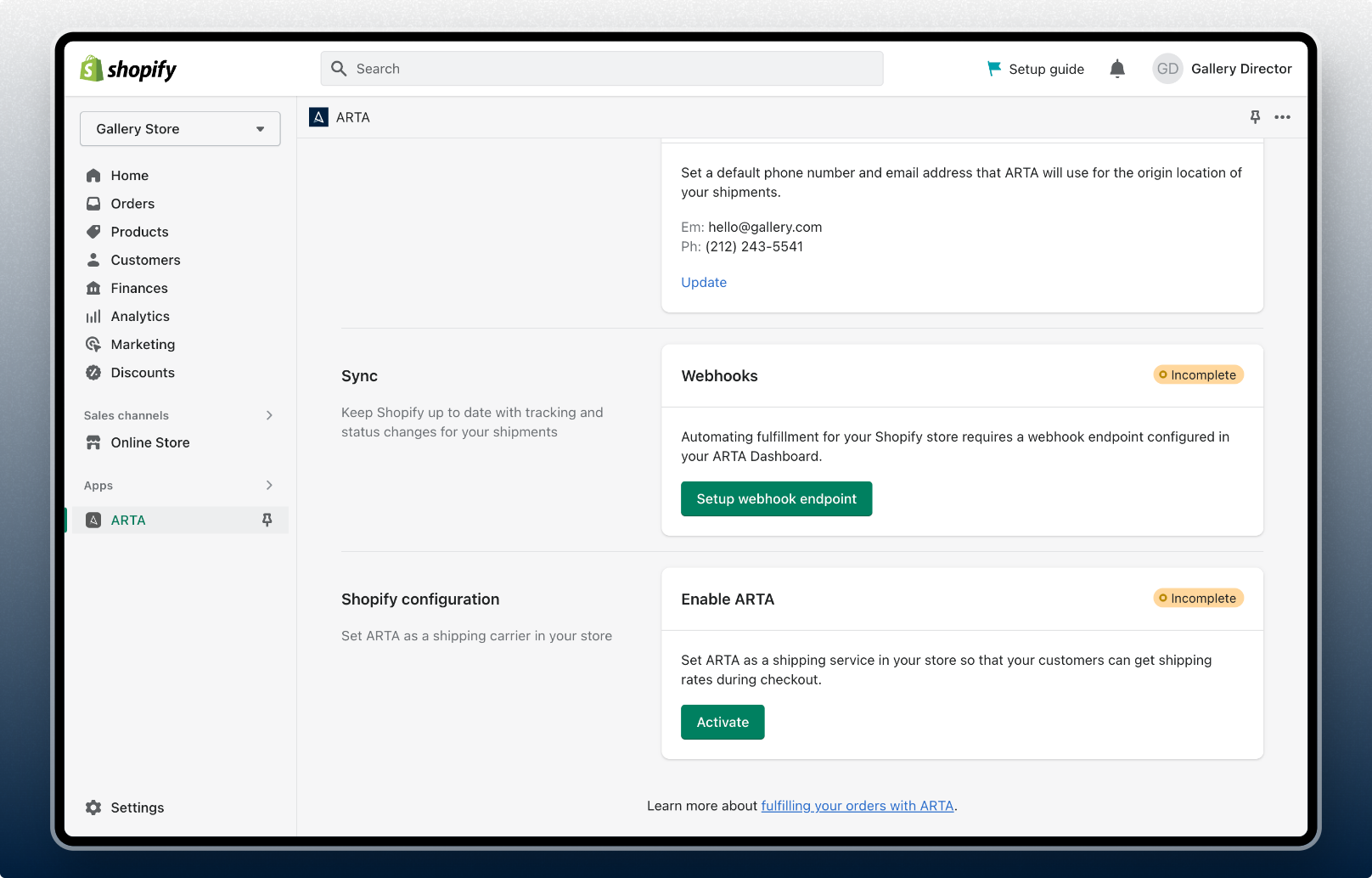Click the Update link for contact details
Screen dimensions: 1372x878
pyautogui.click(x=703, y=282)
